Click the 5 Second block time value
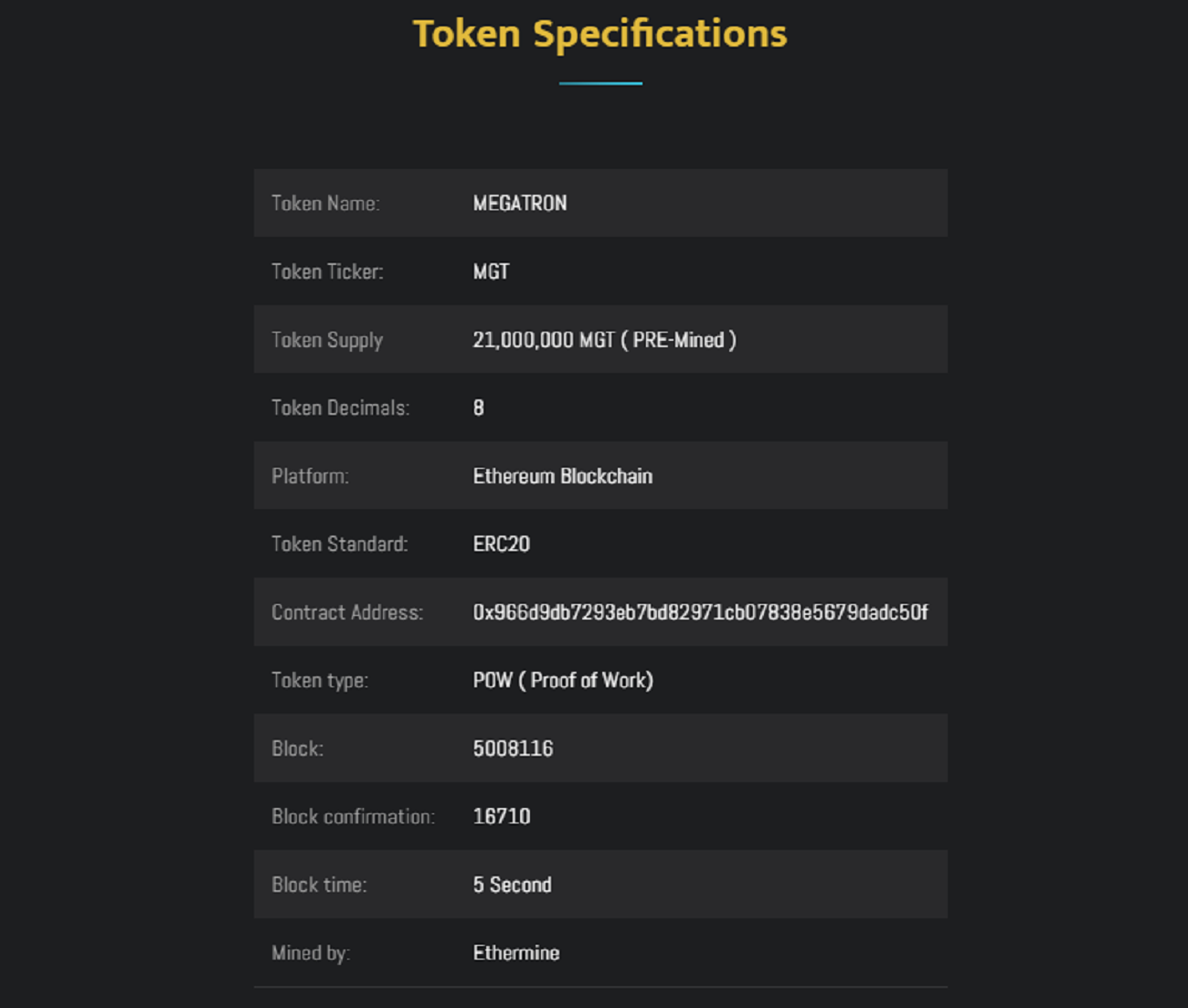 pos(512,885)
